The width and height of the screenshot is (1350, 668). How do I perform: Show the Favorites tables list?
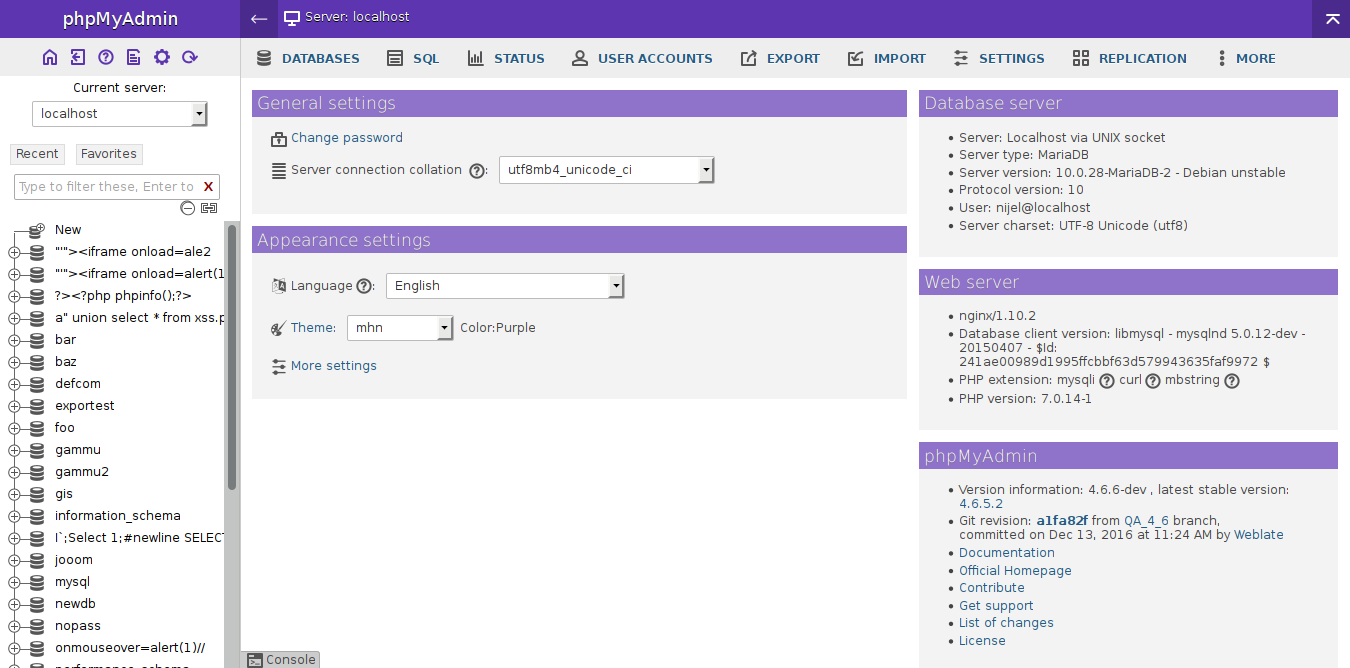[108, 154]
